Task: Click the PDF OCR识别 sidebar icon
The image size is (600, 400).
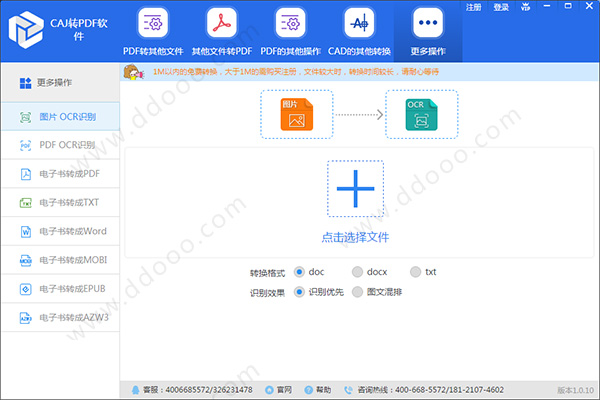Action: point(26,145)
